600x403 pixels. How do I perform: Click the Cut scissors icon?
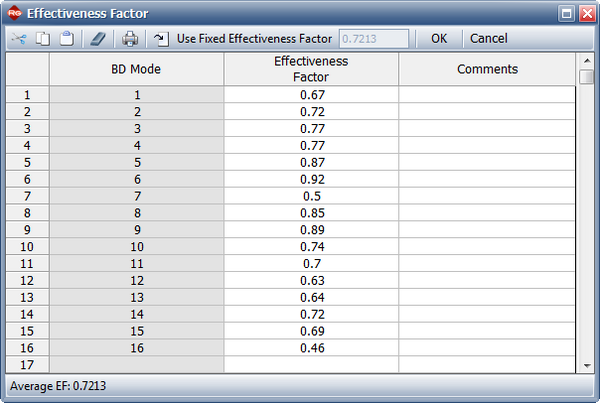pos(19,39)
